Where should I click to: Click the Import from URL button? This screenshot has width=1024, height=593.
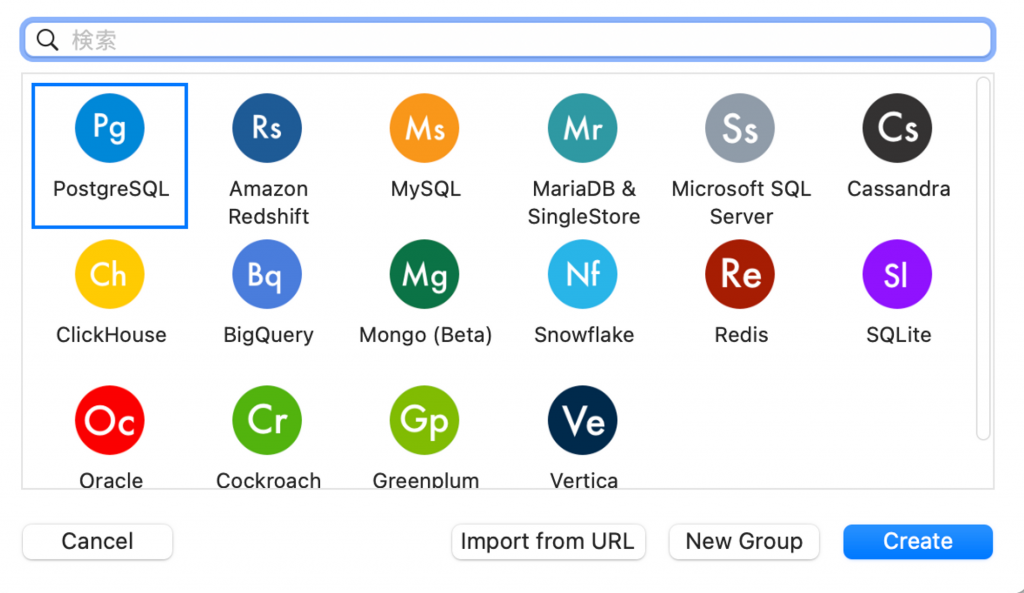[x=547, y=542]
